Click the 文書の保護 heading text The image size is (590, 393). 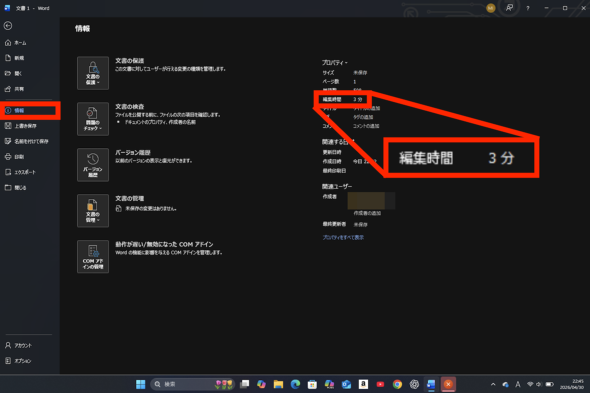[129, 61]
